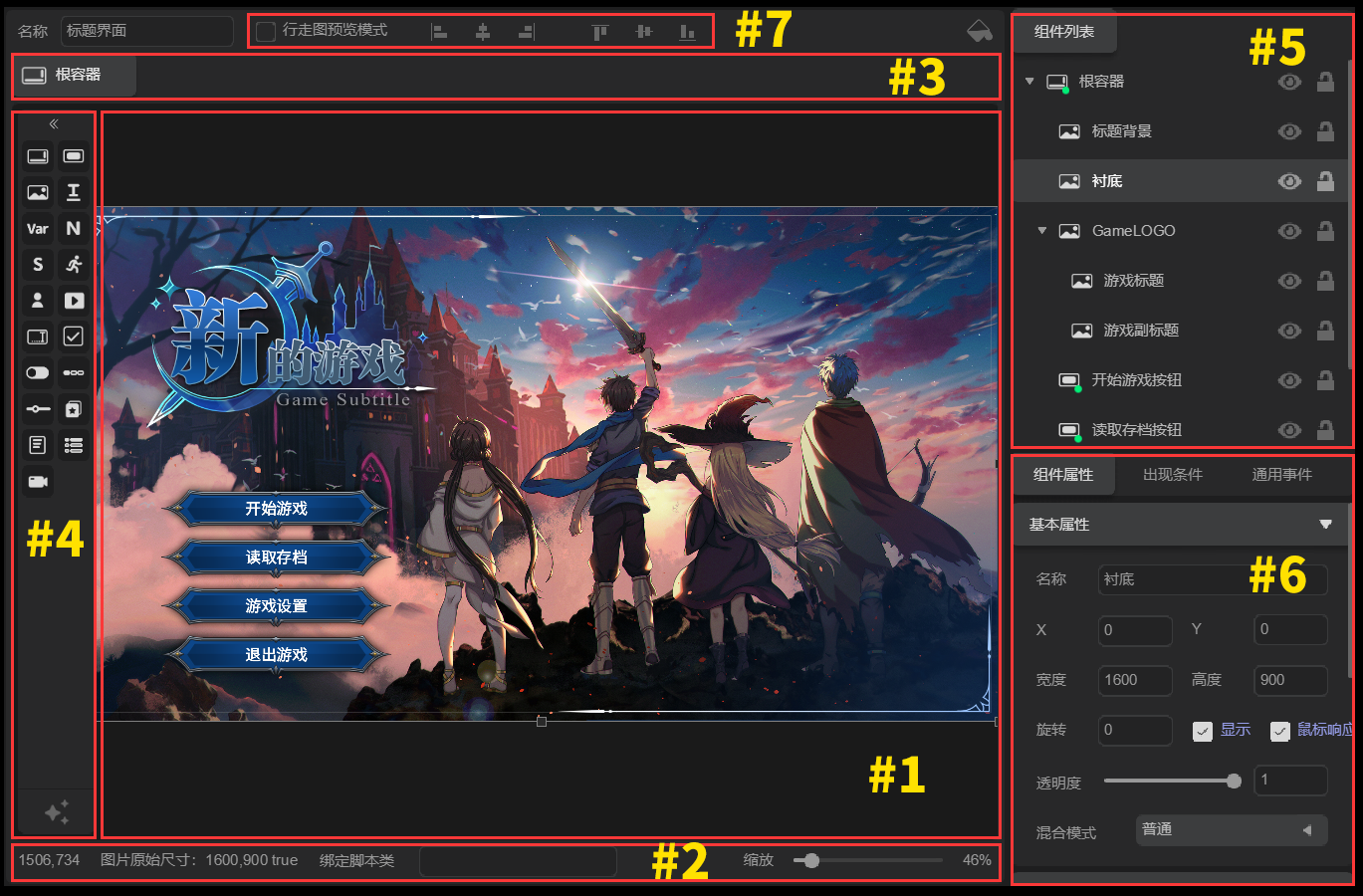1363x896 pixels.
Task: Click the 绑定脚本类 input field
Action: tap(518, 861)
